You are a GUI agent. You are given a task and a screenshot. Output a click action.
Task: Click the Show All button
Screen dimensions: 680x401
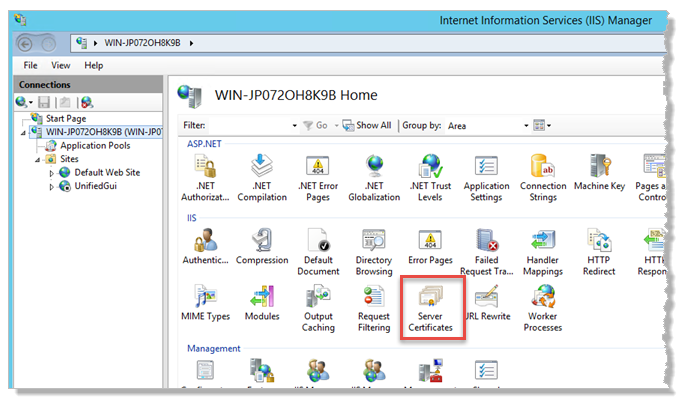coord(367,125)
